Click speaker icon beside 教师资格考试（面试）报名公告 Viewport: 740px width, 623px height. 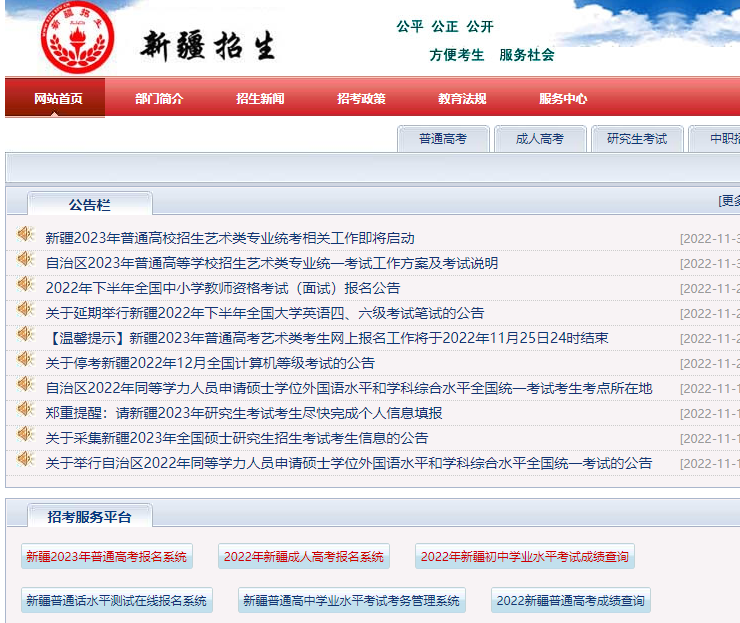tap(25, 284)
